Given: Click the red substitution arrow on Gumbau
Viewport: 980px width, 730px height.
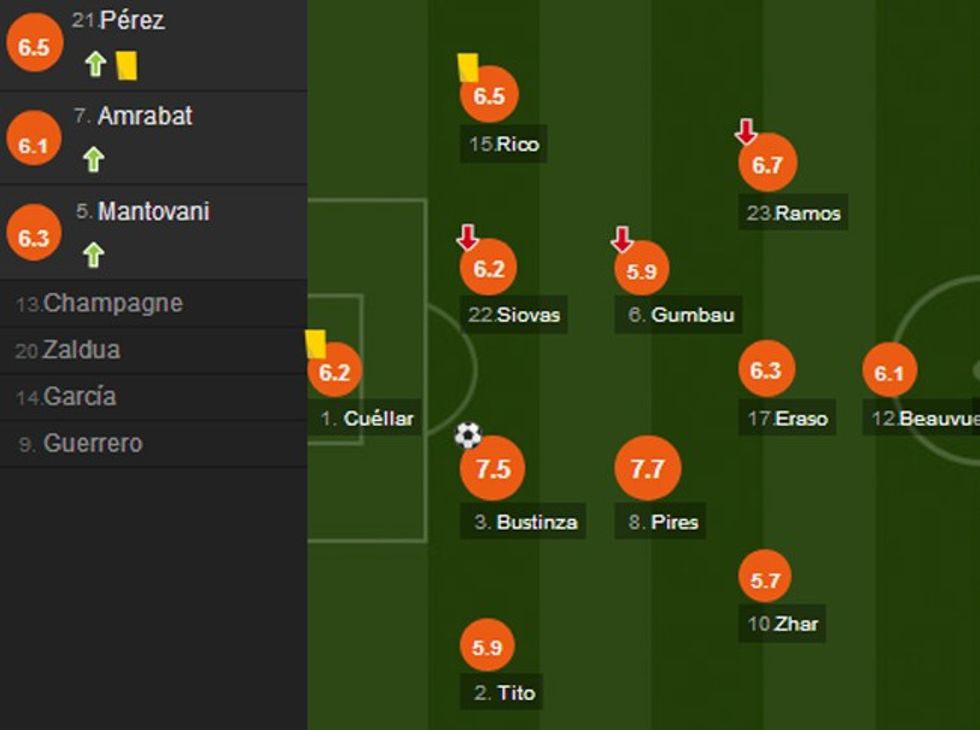Looking at the screenshot, I should click(x=622, y=239).
